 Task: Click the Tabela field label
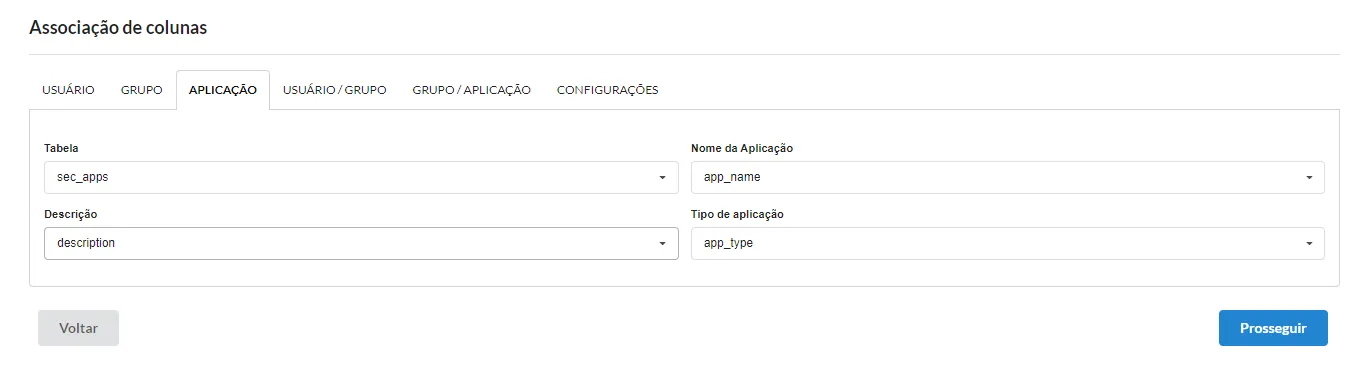coord(62,148)
